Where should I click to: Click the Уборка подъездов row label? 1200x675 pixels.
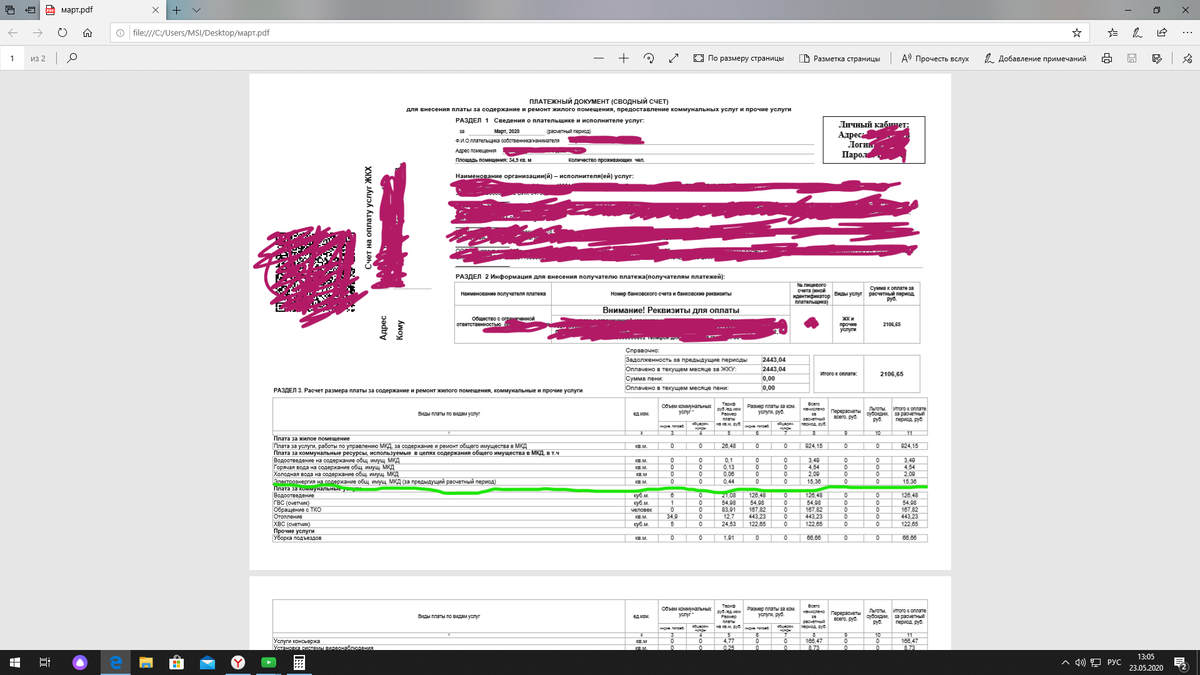tap(298, 538)
